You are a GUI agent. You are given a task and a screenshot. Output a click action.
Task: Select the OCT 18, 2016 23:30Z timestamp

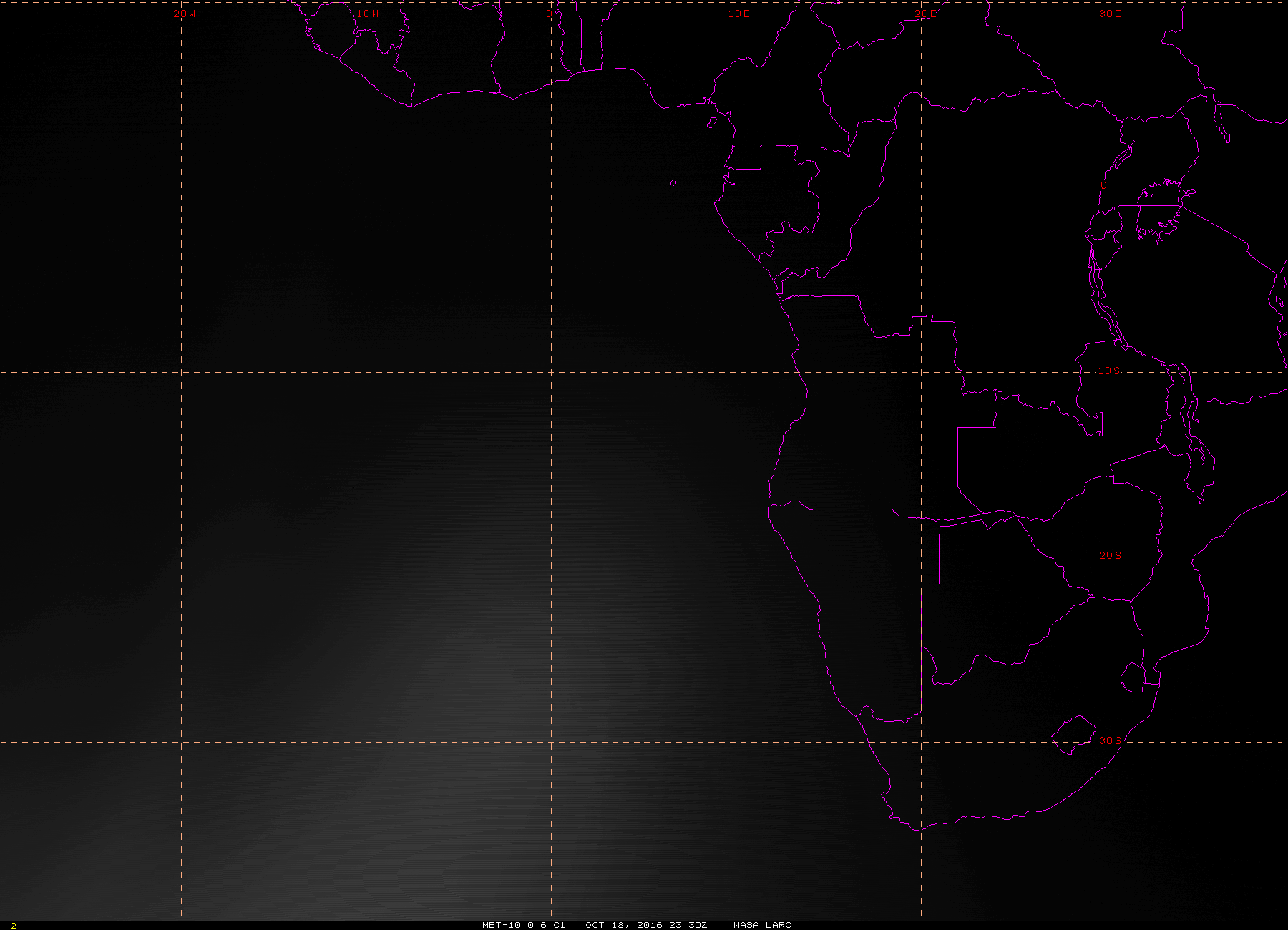646,925
